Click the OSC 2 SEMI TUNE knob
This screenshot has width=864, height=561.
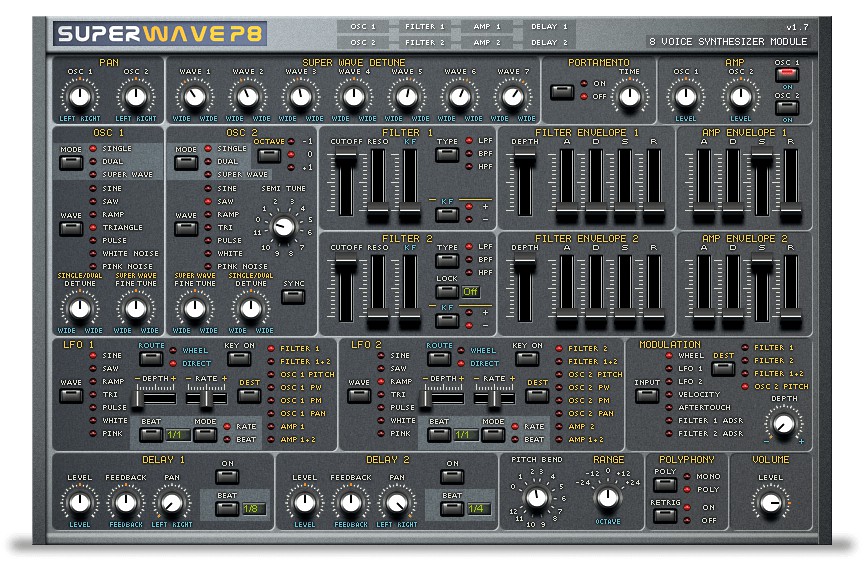pyautogui.click(x=284, y=226)
